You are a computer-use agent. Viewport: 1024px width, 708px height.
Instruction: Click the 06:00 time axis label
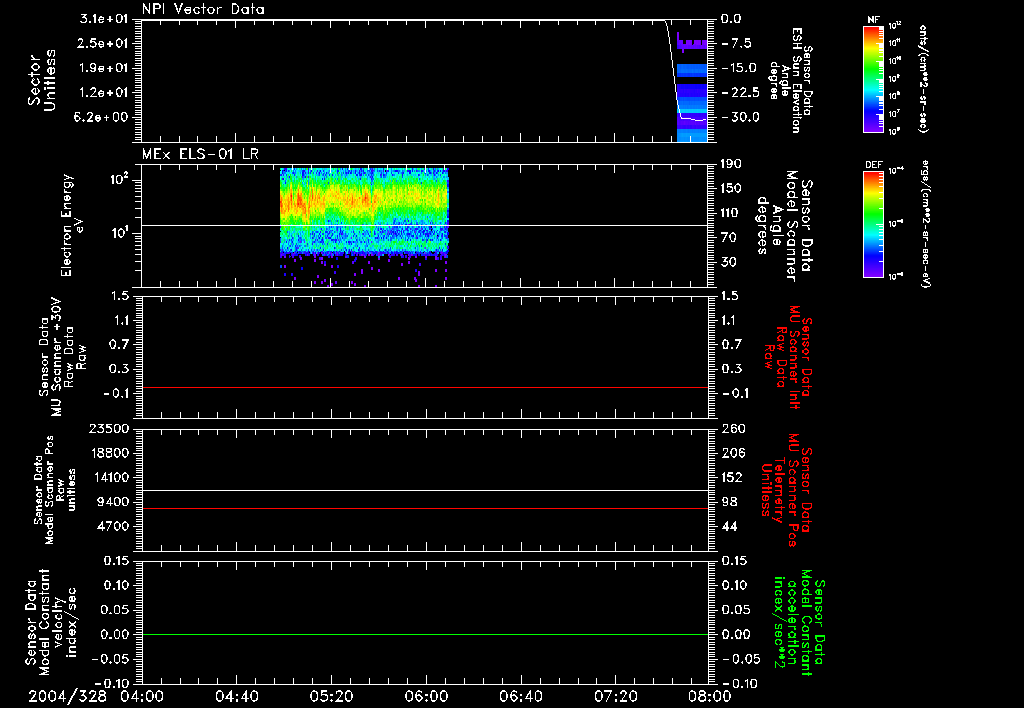[426, 696]
